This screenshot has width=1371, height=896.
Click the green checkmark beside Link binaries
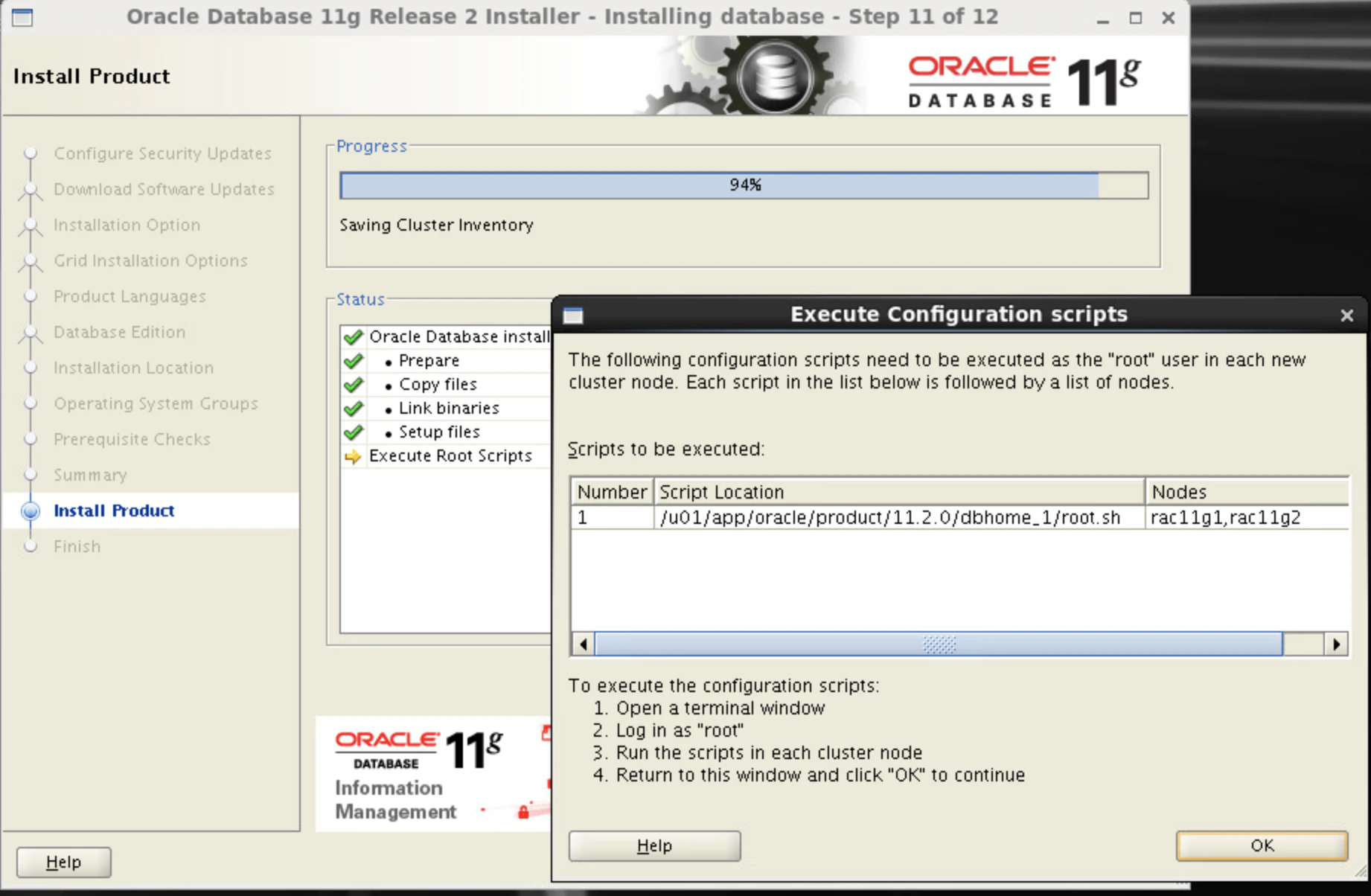(354, 409)
